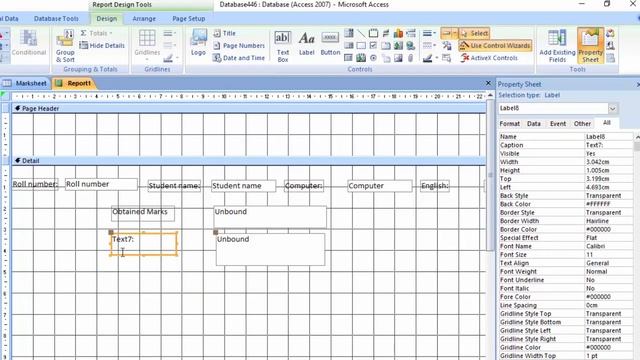Close the Report1 document with X

[x=488, y=83]
